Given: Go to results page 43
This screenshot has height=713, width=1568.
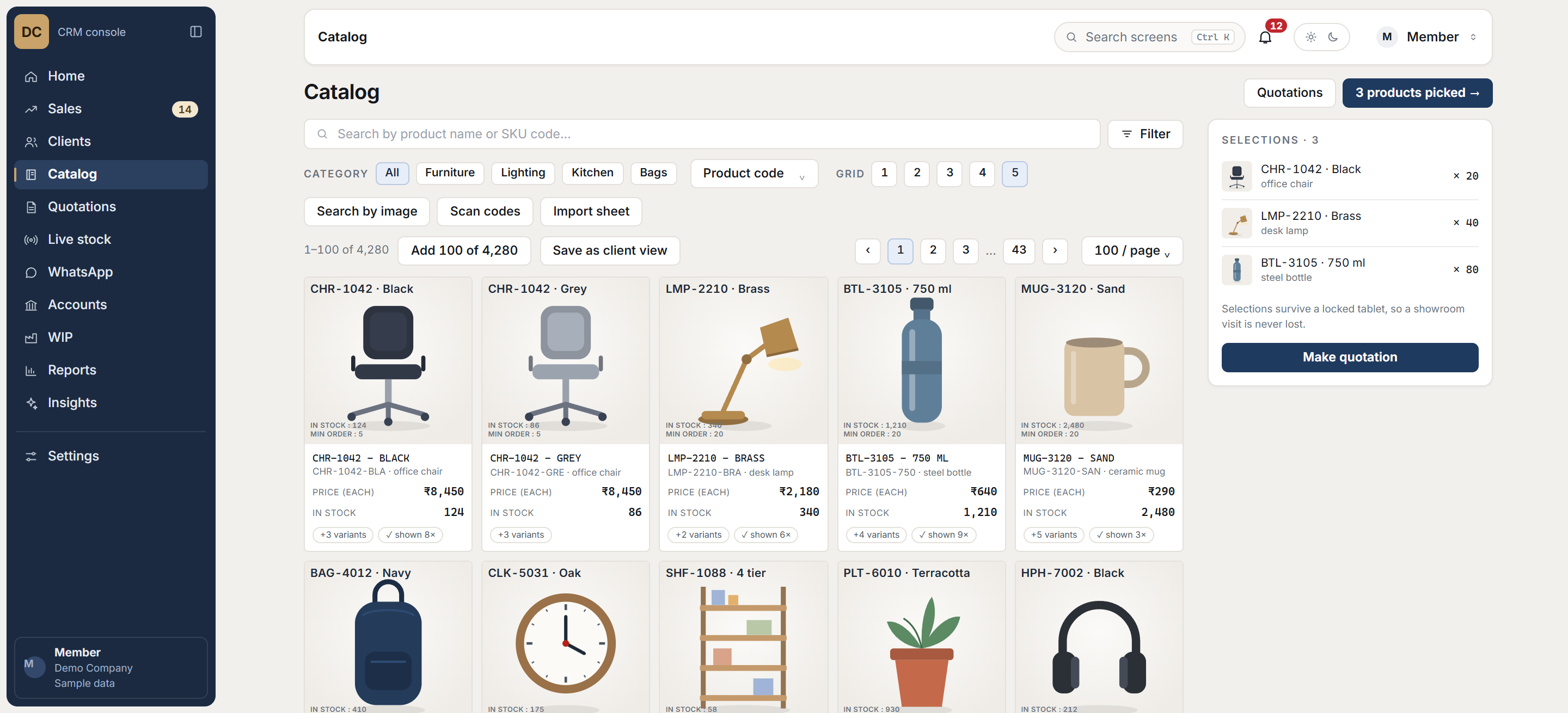Looking at the screenshot, I should [1018, 251].
